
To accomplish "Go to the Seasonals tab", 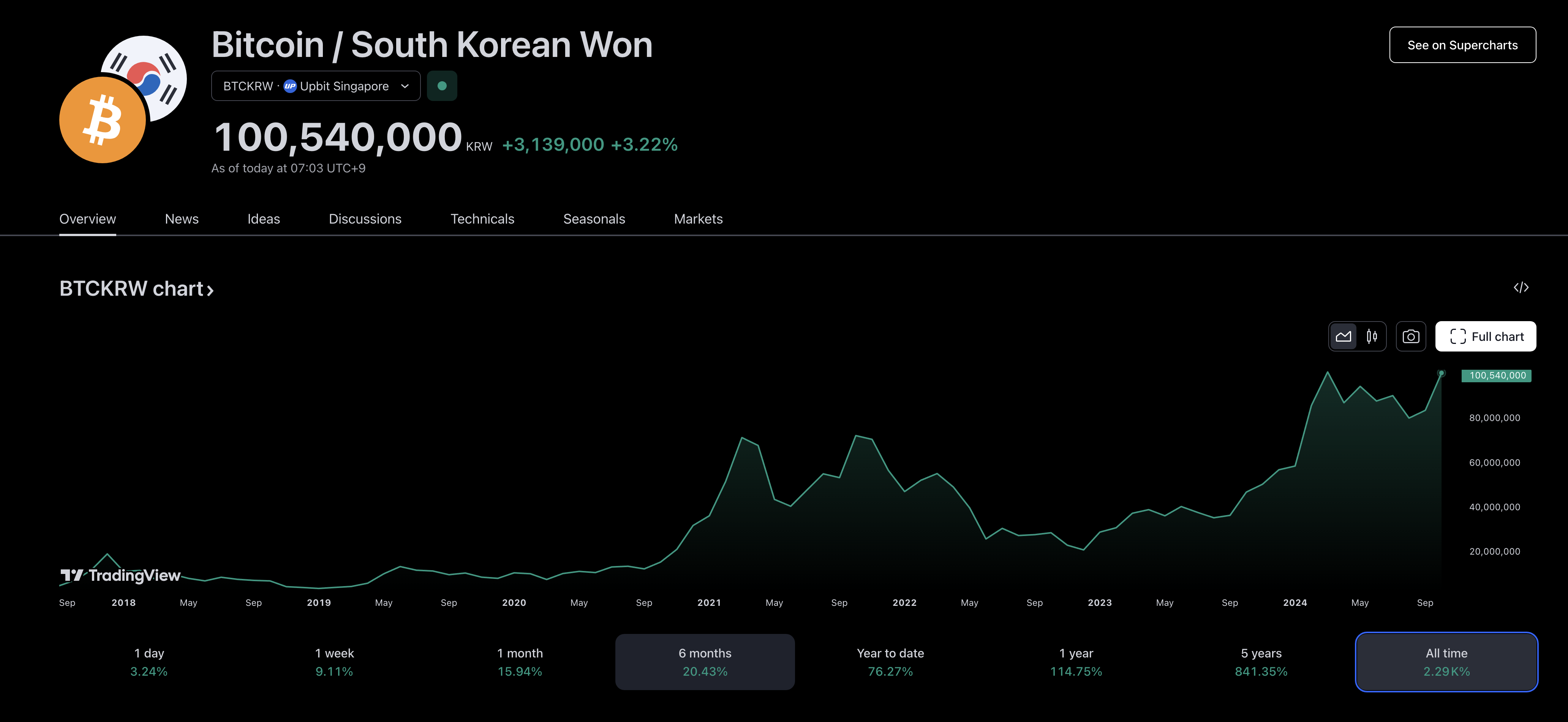I will click(x=593, y=219).
